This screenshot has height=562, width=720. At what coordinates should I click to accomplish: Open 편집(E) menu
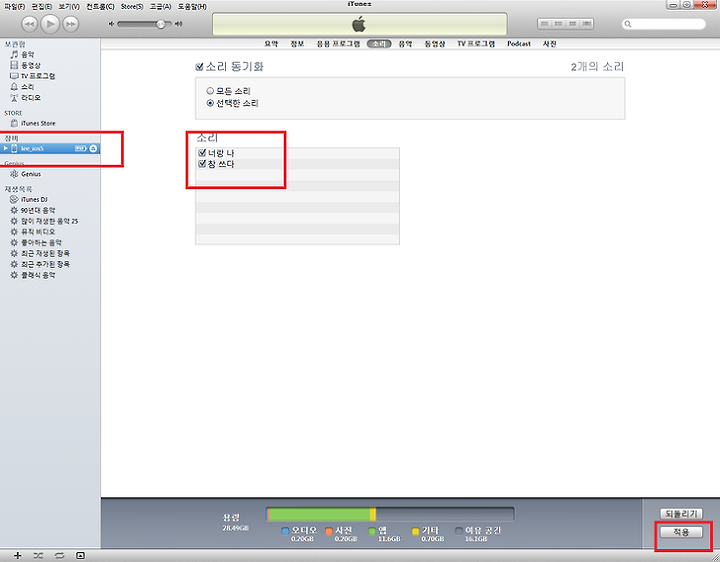tap(42, 6)
